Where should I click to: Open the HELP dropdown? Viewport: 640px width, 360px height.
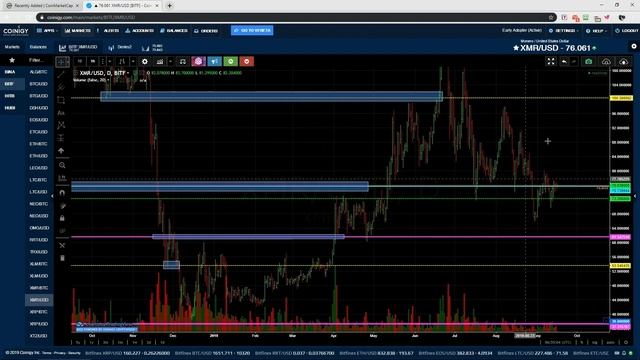coord(597,31)
